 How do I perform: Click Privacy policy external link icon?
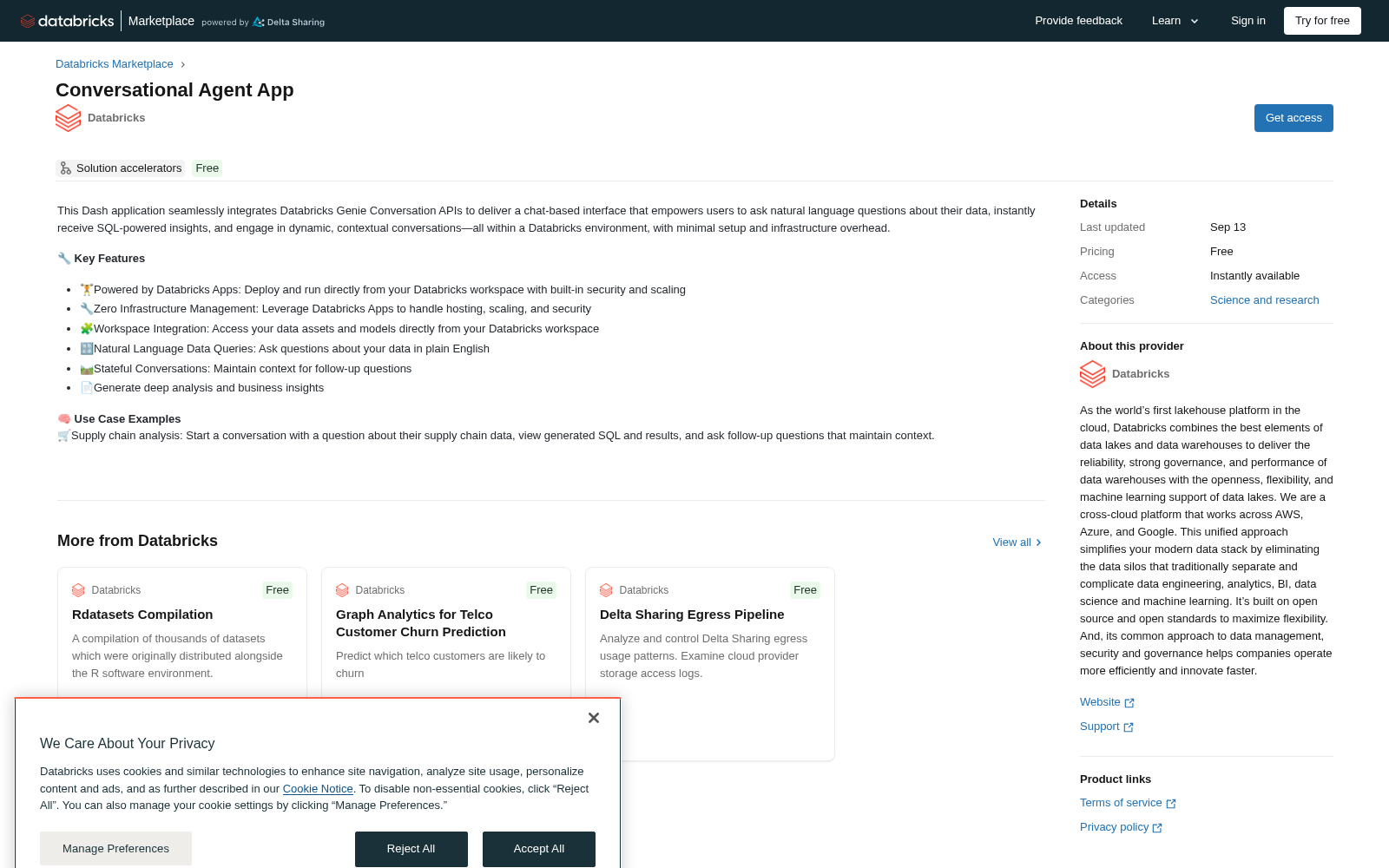(1157, 828)
